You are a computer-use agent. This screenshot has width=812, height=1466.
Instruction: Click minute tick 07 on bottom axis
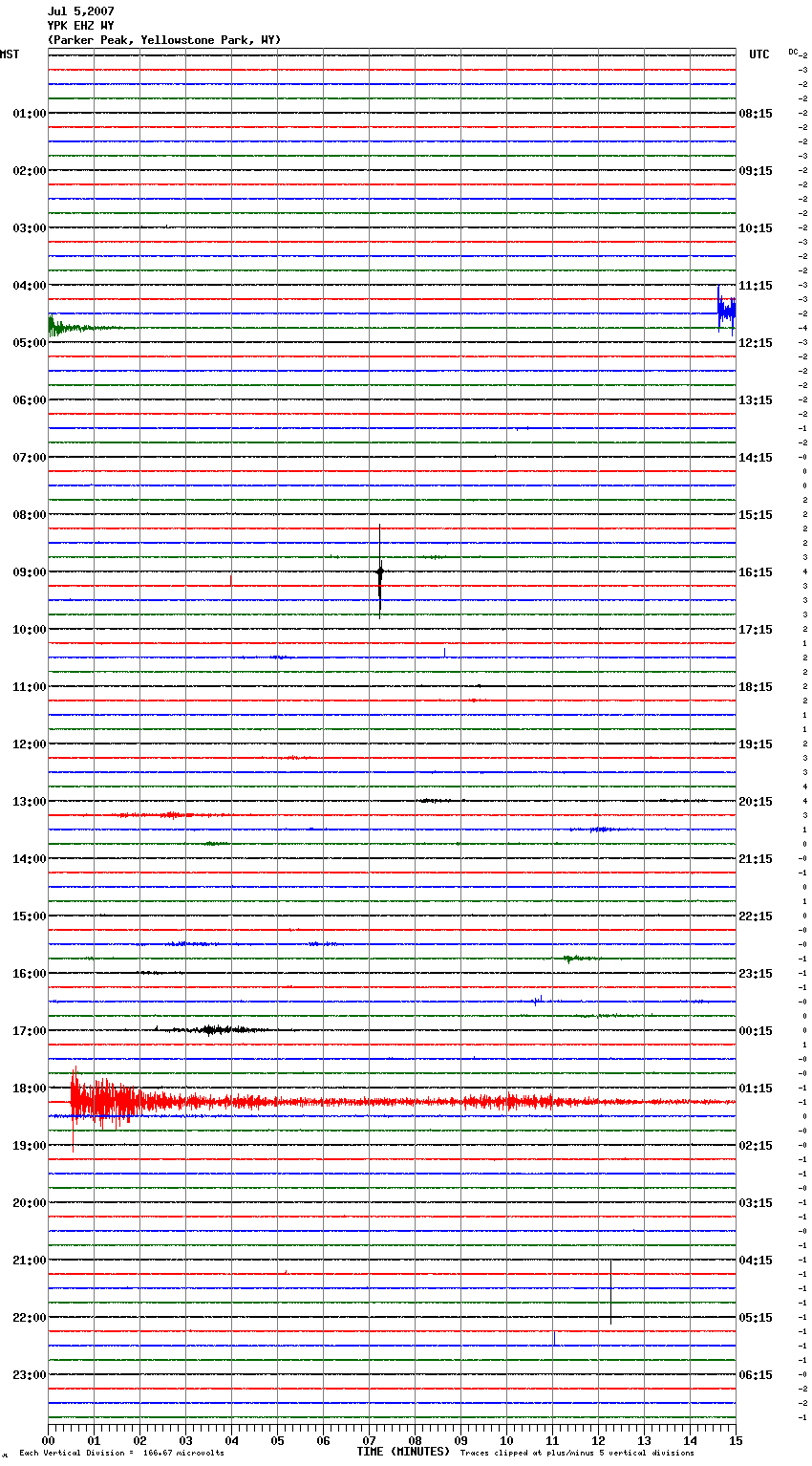(369, 1440)
